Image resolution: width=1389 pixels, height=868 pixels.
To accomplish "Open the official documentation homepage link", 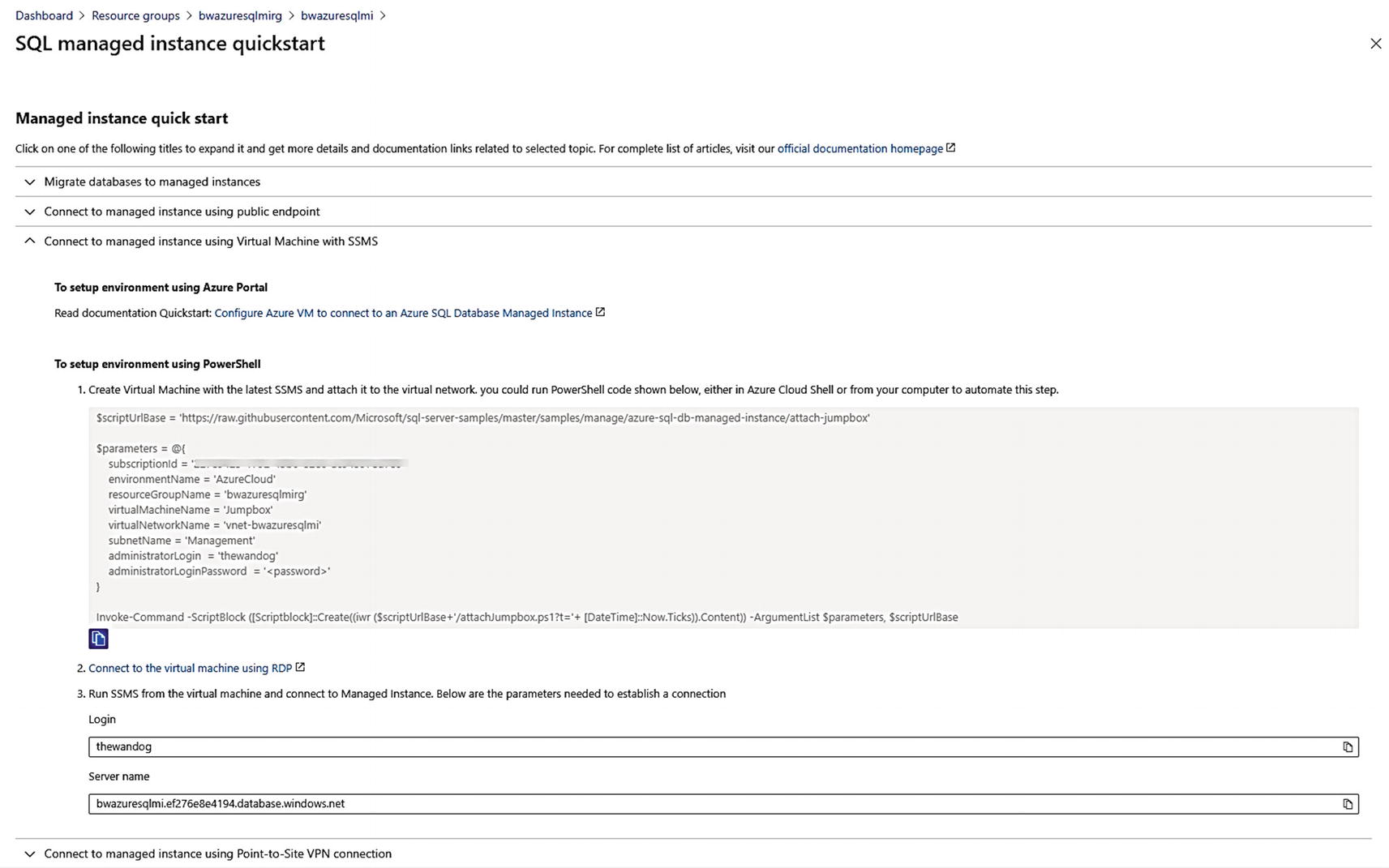I will 860,148.
